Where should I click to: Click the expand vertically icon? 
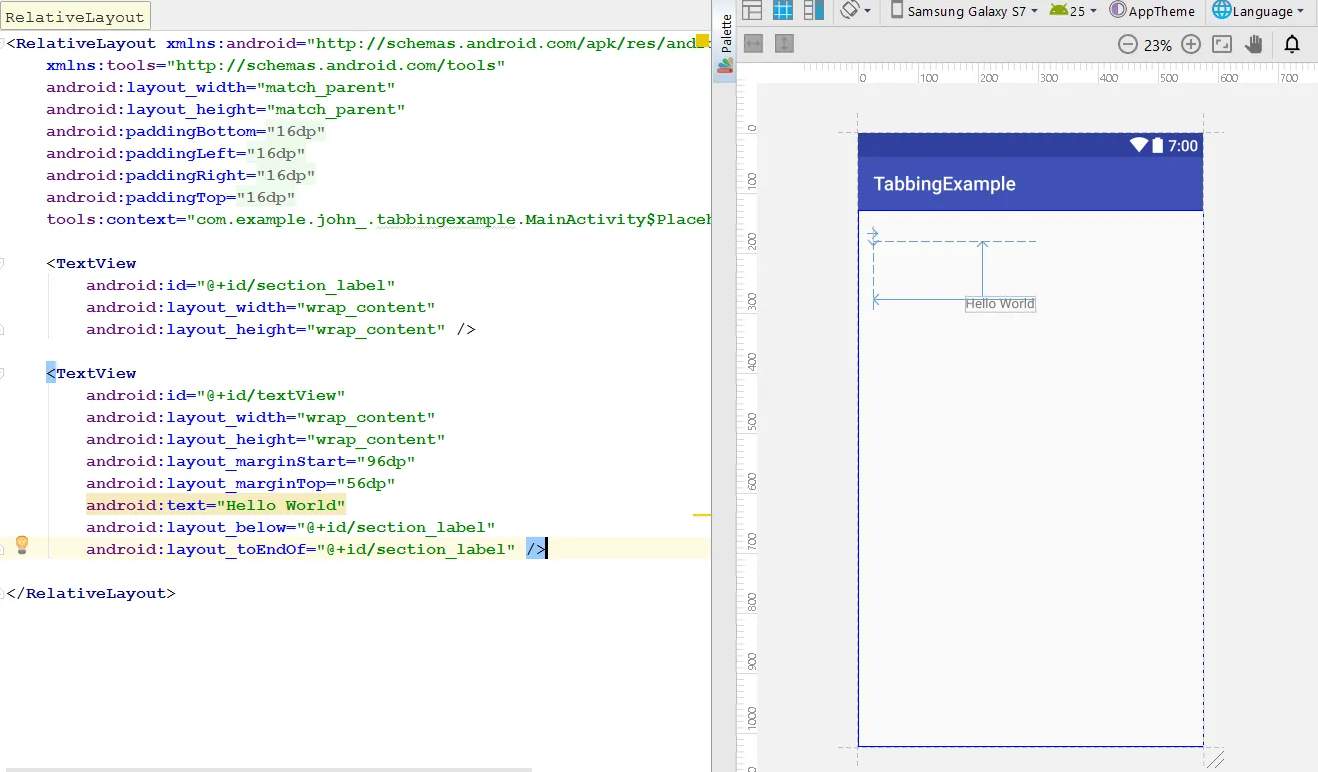click(x=785, y=44)
